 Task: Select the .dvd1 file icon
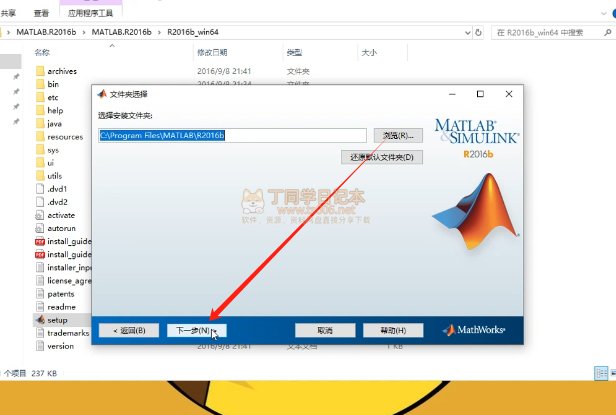(40, 189)
